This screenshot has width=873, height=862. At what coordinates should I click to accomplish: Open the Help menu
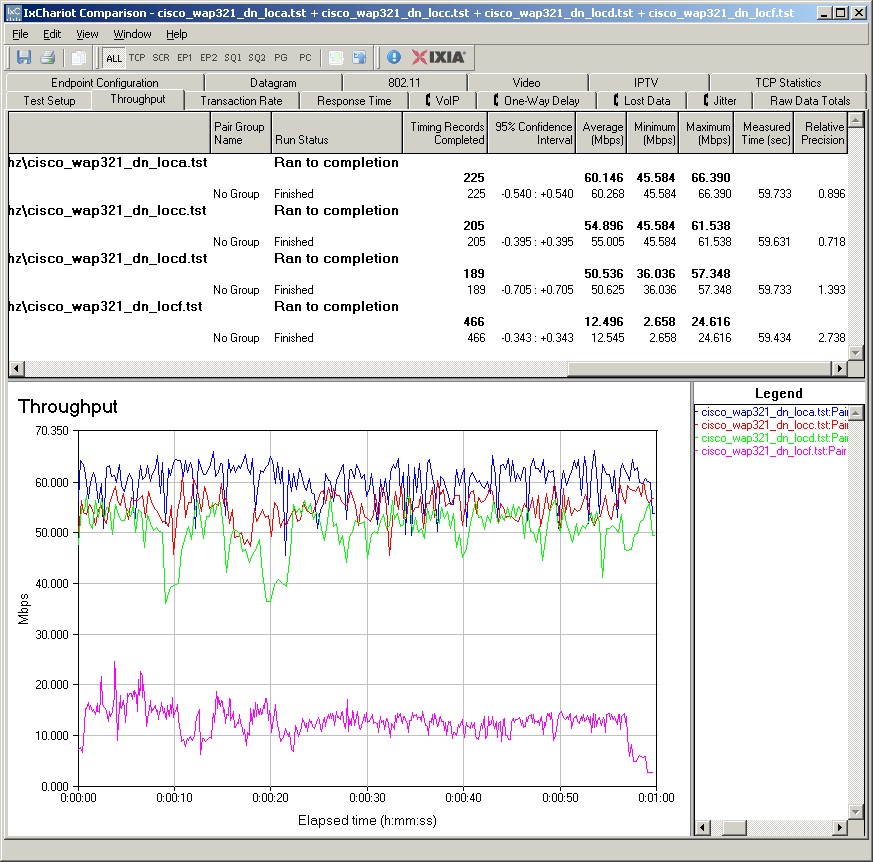(176, 34)
